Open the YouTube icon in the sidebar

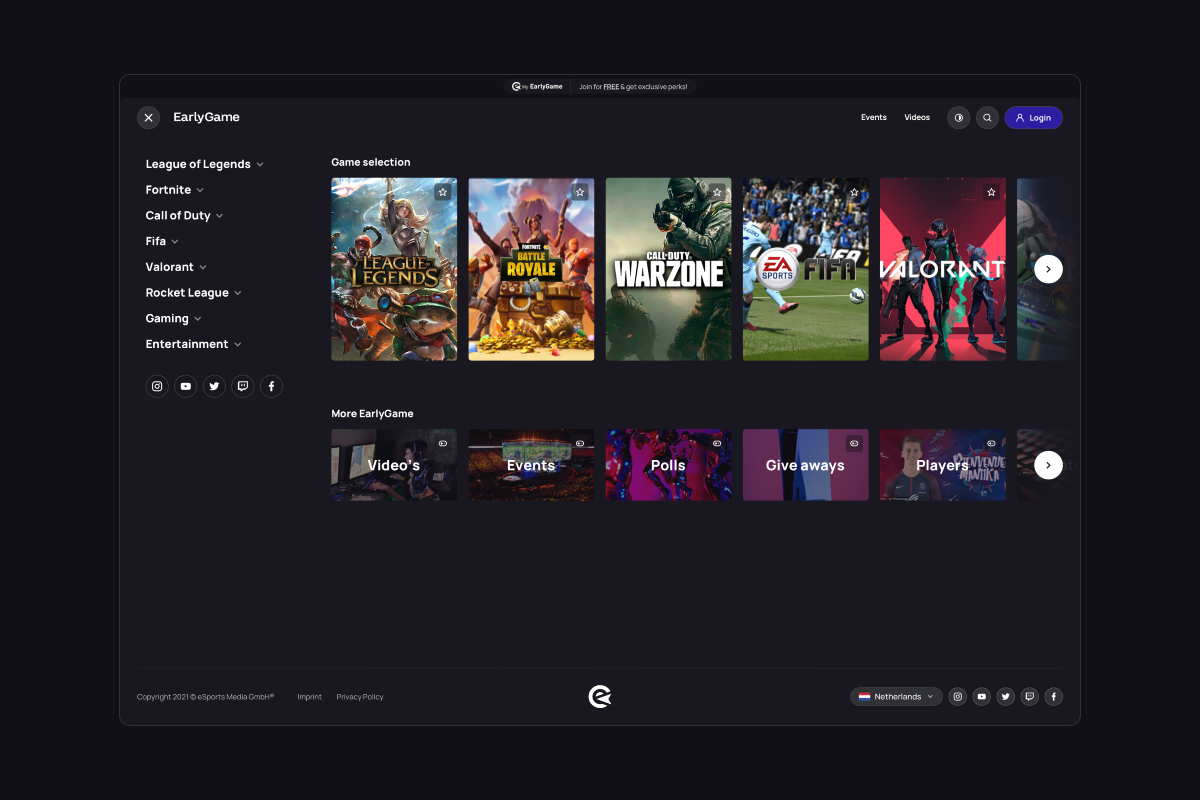pos(185,386)
